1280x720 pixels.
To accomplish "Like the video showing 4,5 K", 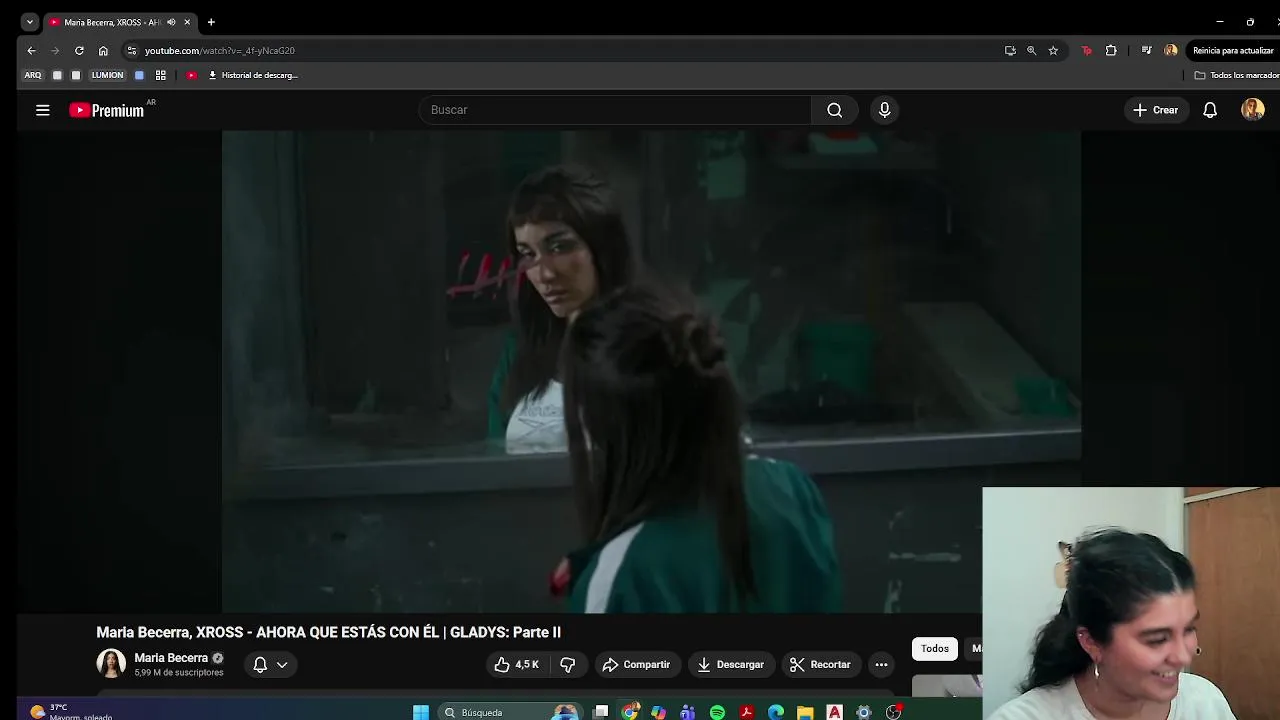I will (517, 664).
